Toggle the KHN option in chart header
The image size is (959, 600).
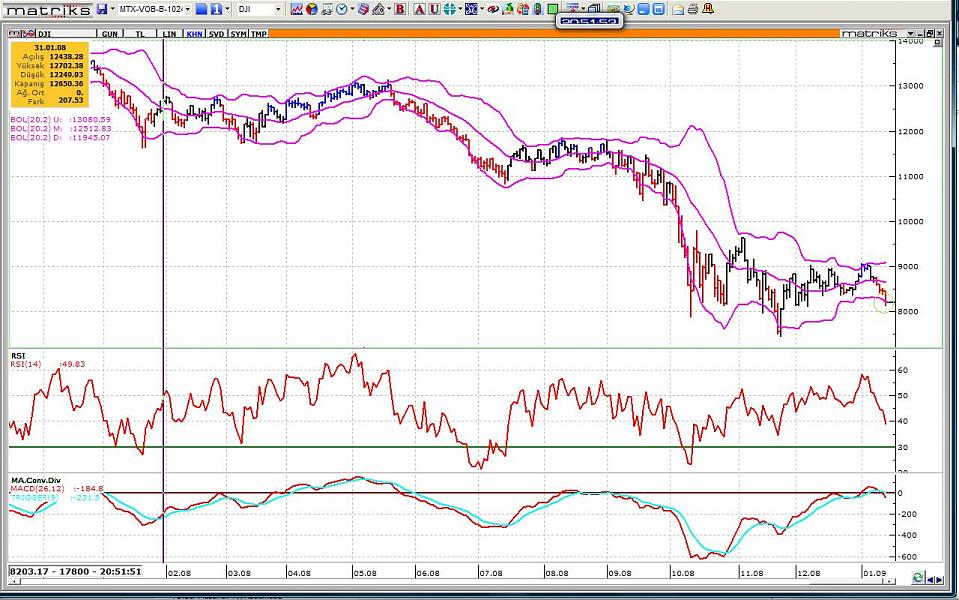(193, 33)
